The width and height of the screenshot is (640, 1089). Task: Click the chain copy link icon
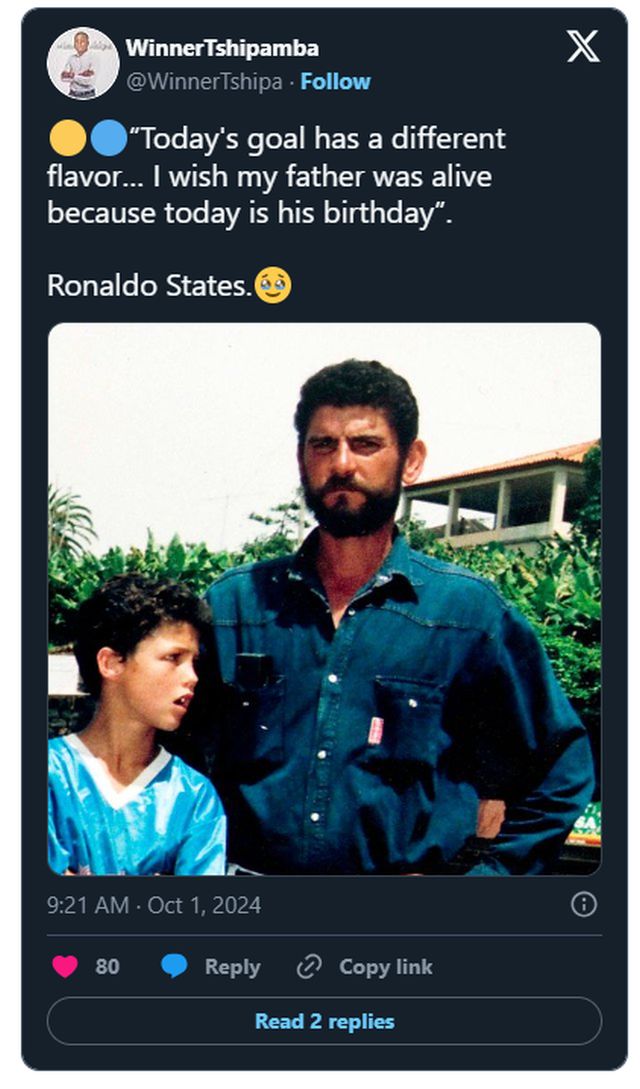[309, 966]
